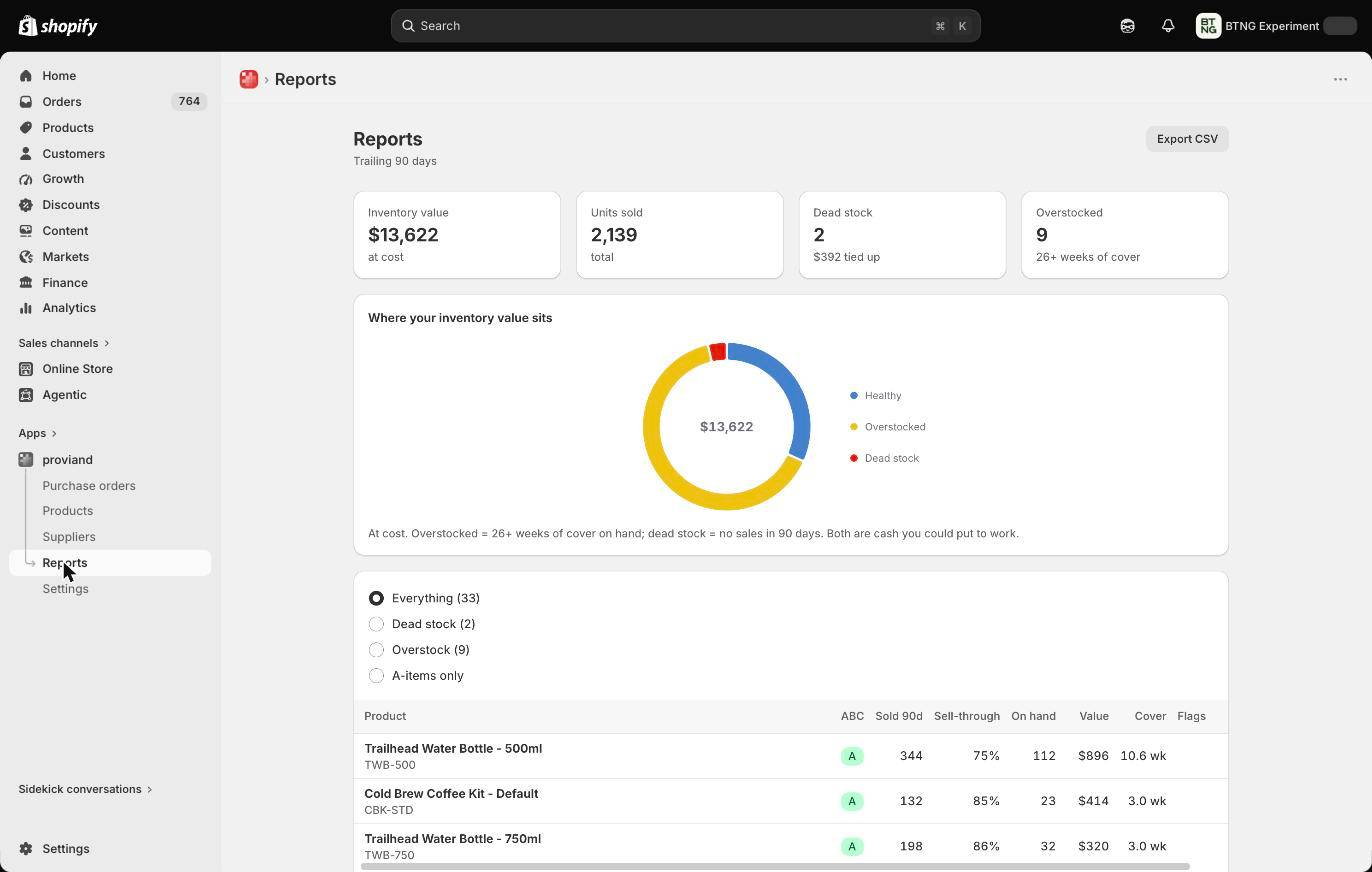
Task: Open Suppliers under proviand
Action: (x=69, y=537)
